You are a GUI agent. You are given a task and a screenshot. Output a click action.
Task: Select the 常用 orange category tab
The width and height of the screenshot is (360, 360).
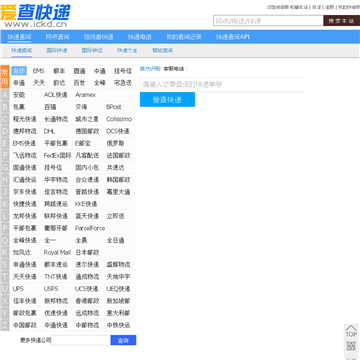[5, 77]
